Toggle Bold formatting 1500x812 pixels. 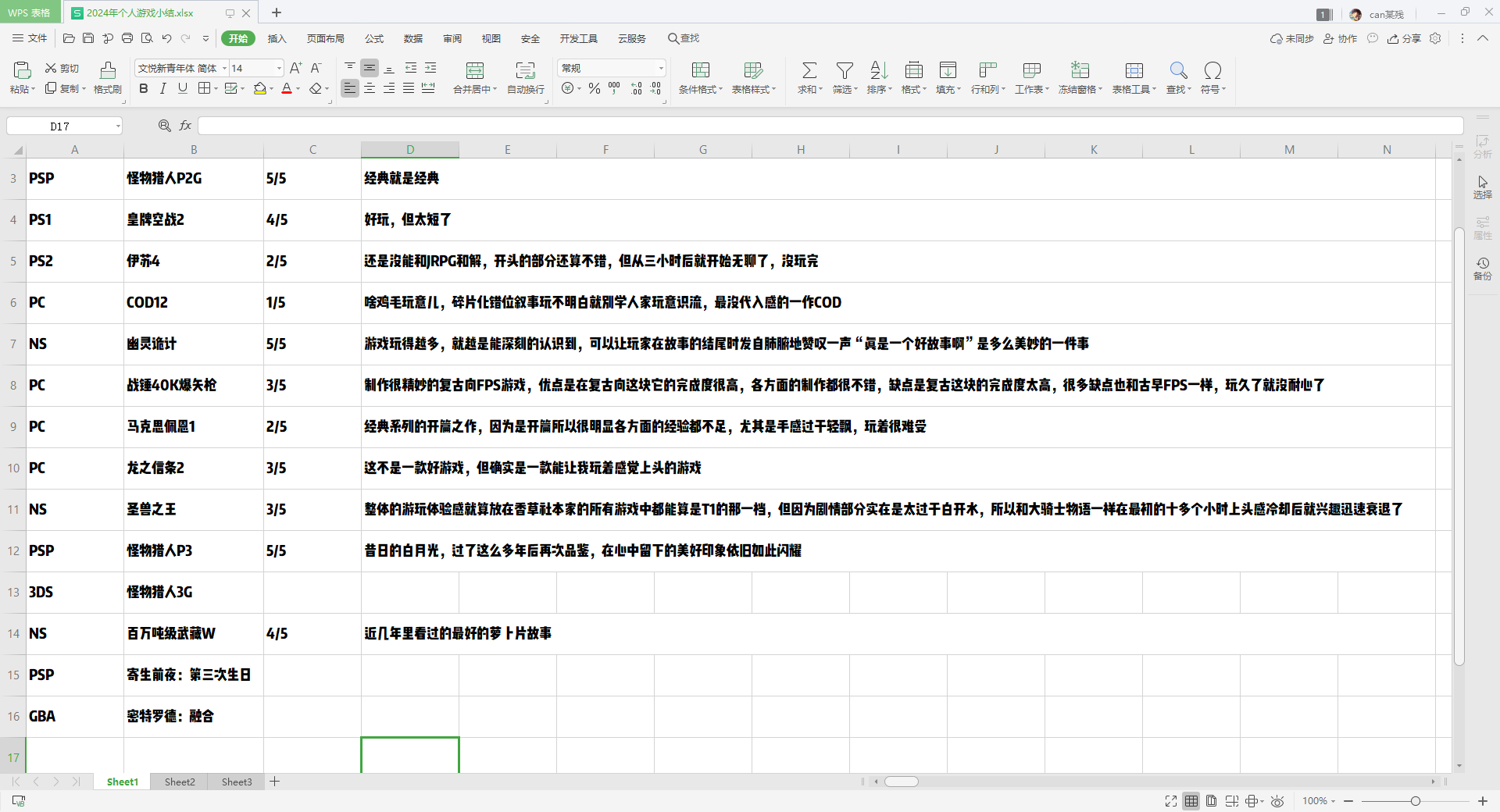click(x=143, y=89)
